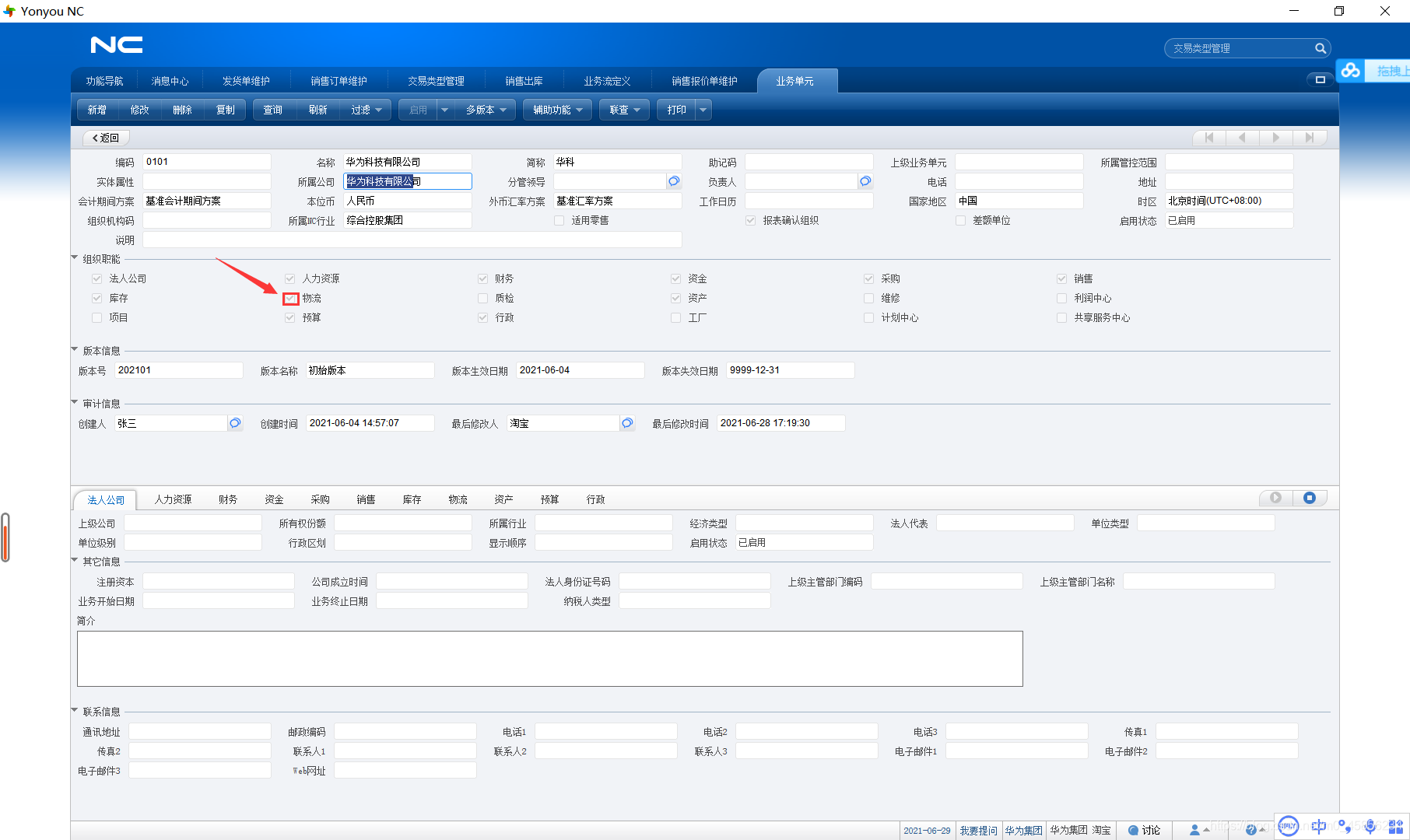Click the grid toolbox icon in the input method bar
1410x840 pixels.
pyautogui.click(x=1396, y=826)
